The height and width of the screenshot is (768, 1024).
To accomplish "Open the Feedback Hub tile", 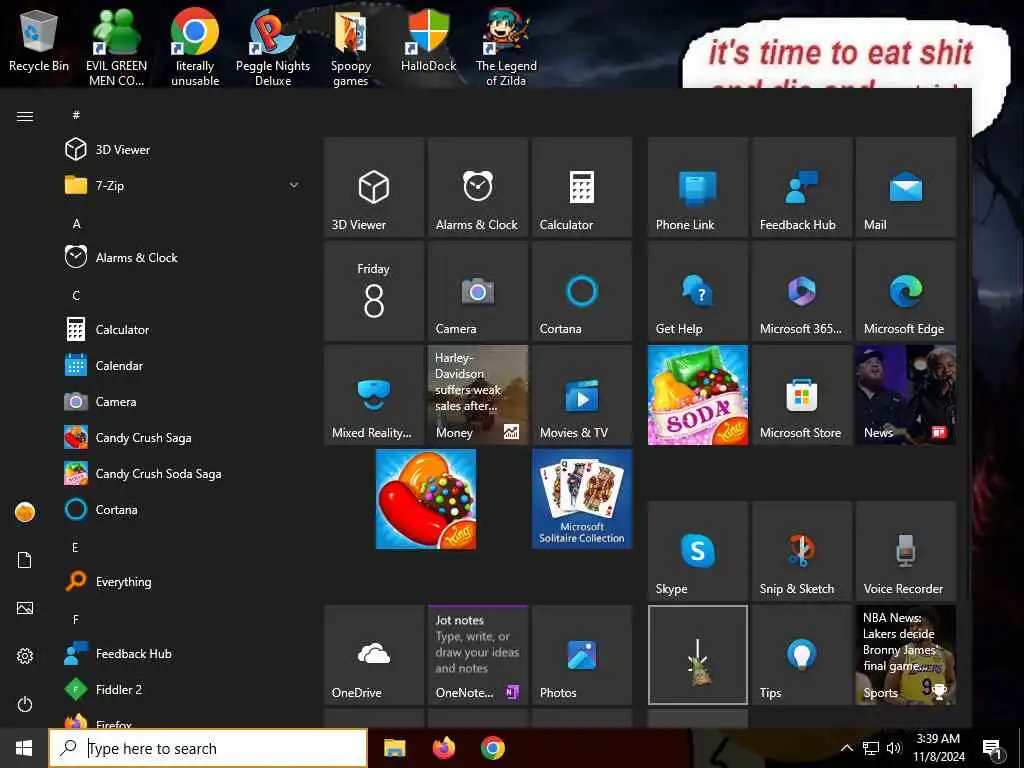I will [801, 187].
